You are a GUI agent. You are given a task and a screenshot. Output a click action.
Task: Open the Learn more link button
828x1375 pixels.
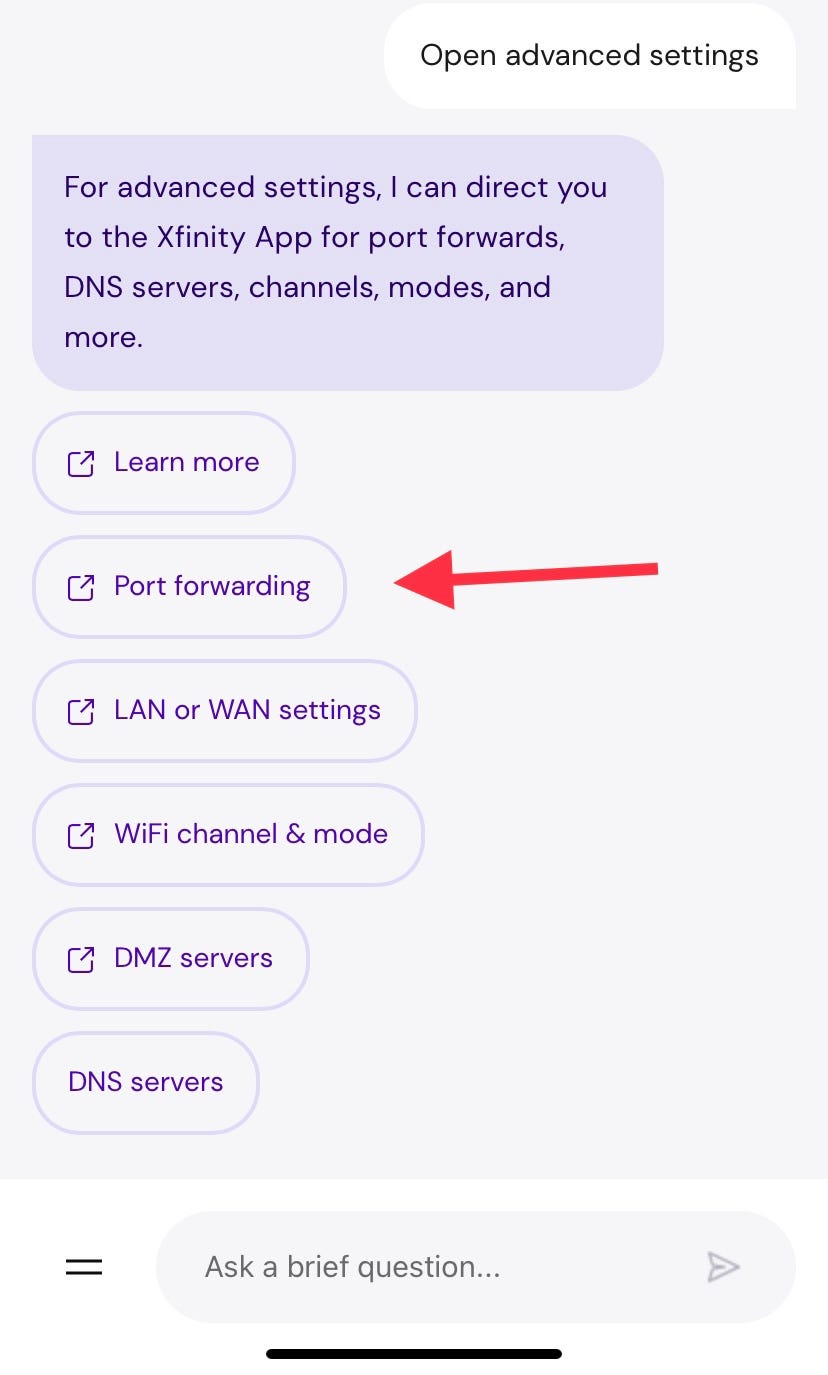[x=164, y=463]
